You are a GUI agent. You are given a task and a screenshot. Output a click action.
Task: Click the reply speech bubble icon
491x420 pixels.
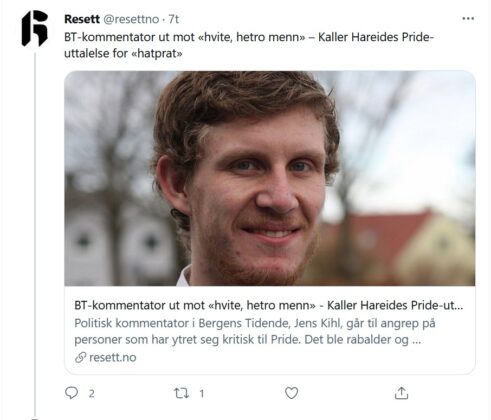coord(71,393)
